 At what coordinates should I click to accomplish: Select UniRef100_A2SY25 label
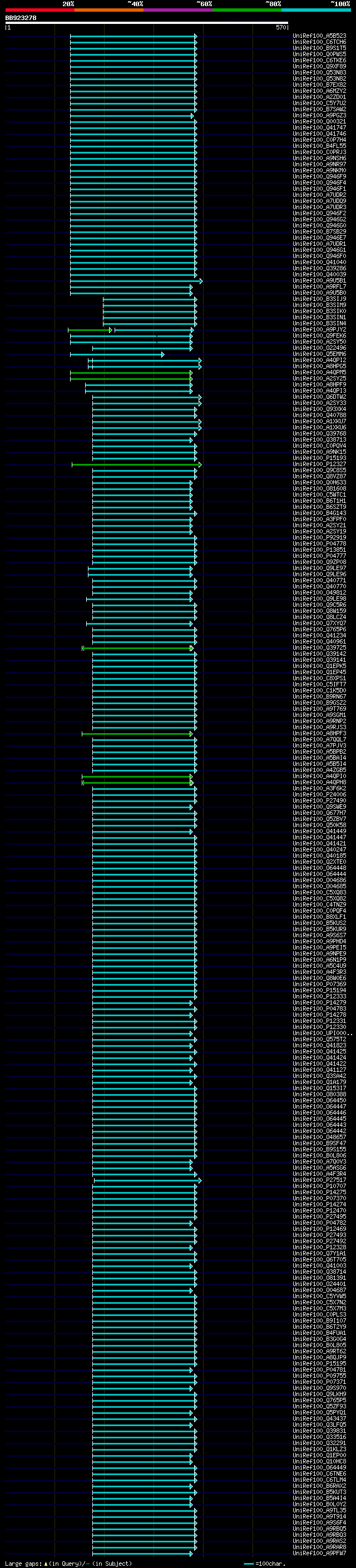[319, 379]
